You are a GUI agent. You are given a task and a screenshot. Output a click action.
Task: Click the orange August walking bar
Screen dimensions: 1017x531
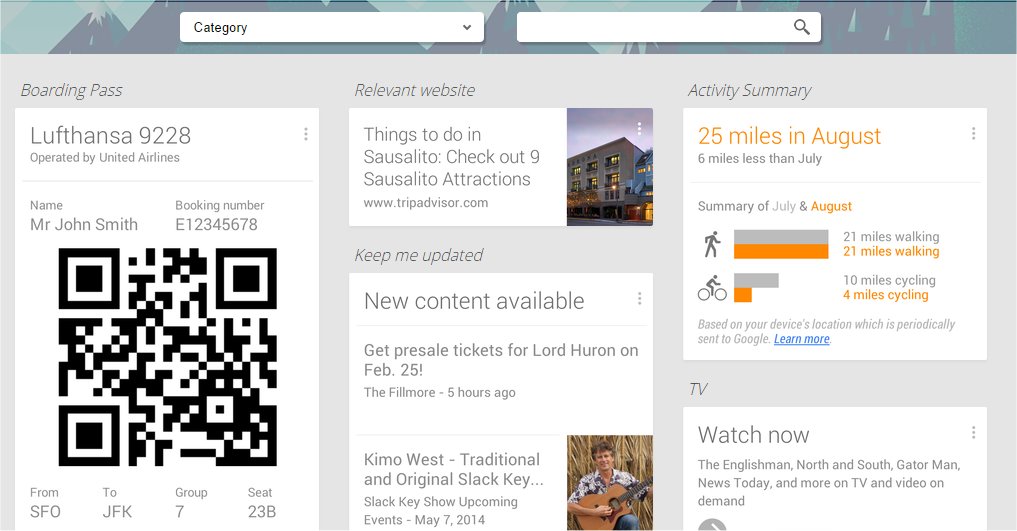[x=781, y=252]
